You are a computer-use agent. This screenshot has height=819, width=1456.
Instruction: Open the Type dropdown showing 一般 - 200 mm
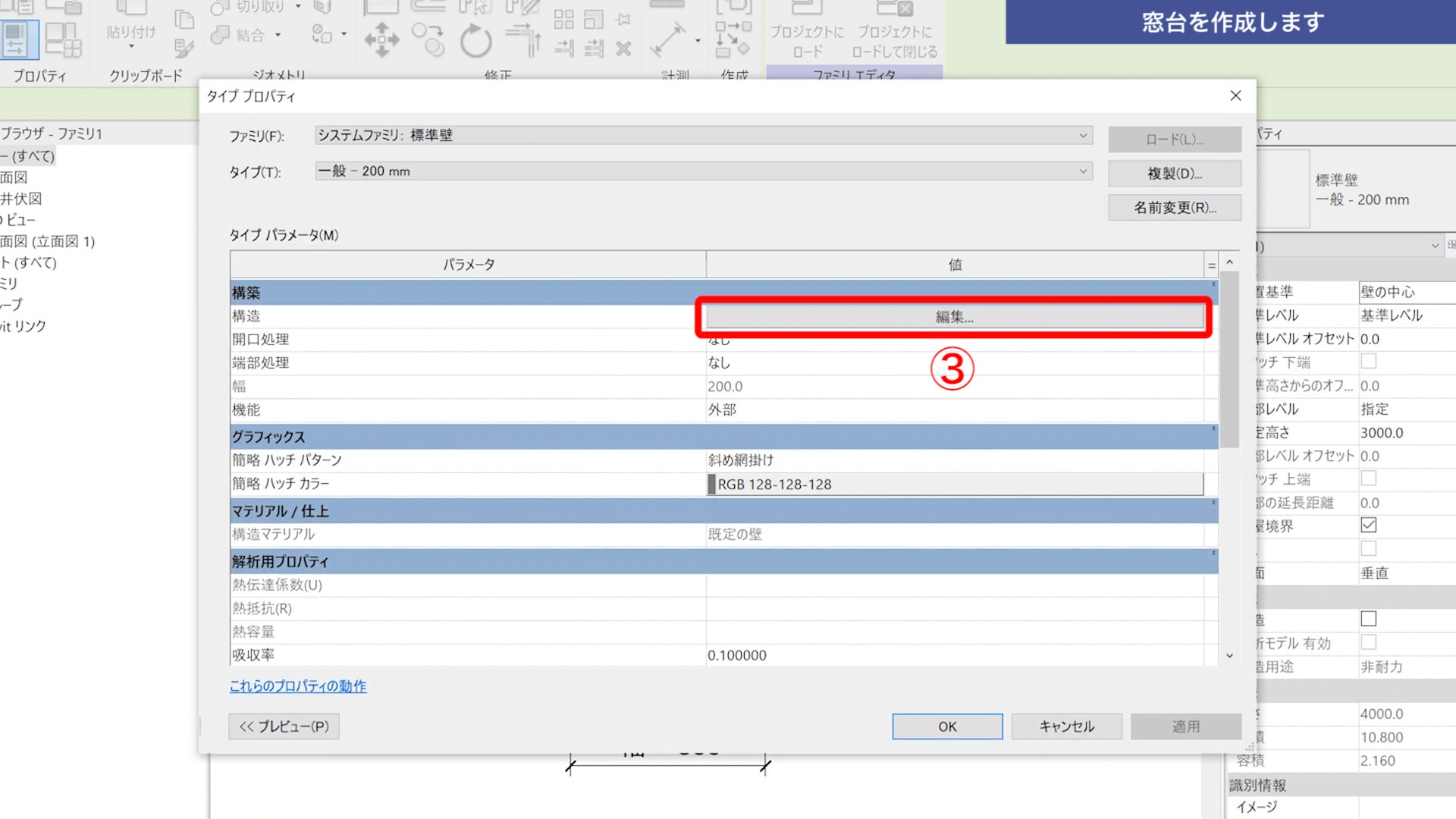[1083, 171]
